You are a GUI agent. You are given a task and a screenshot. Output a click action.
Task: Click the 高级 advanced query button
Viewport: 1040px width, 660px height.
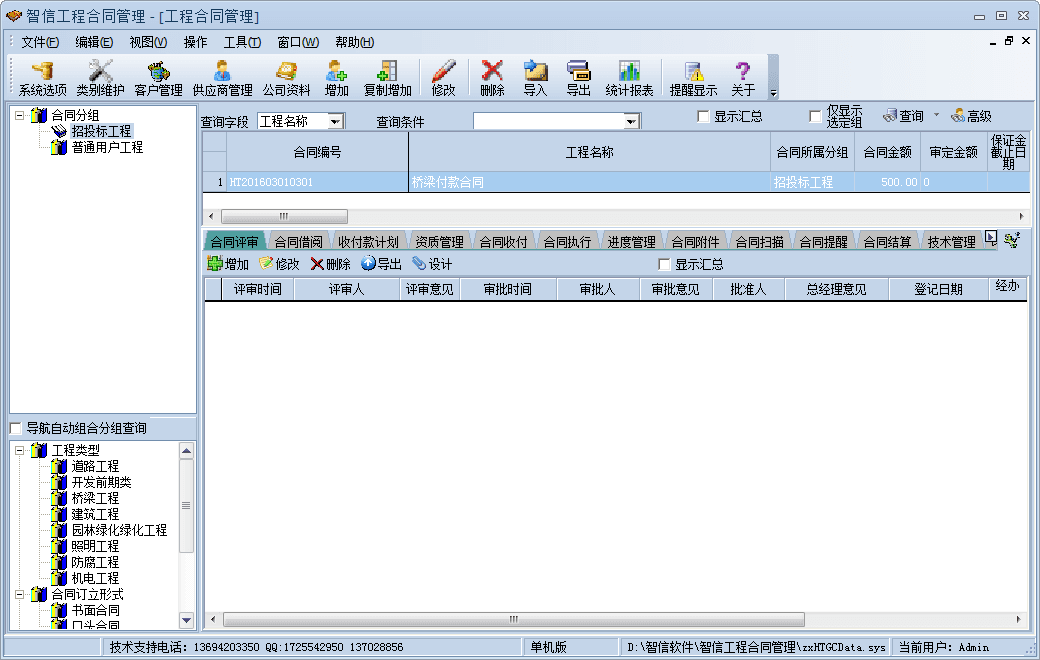pos(970,117)
